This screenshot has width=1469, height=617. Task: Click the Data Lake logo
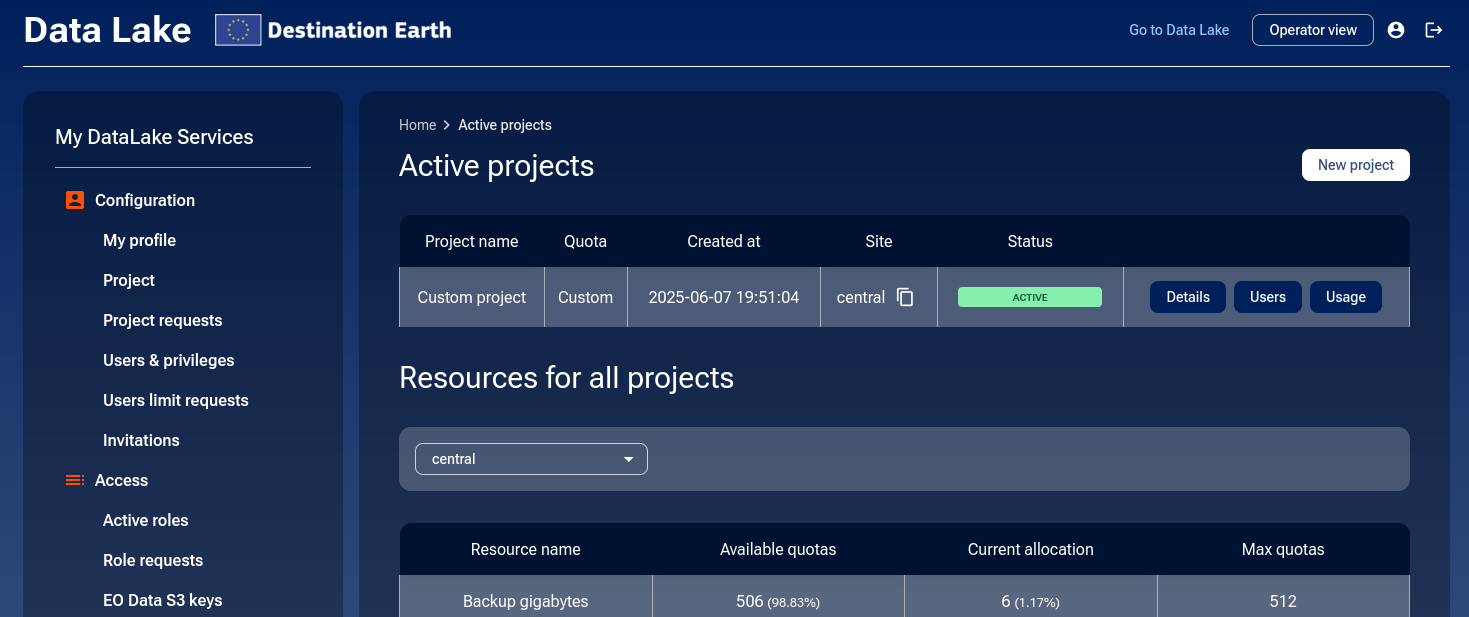[x=106, y=30]
